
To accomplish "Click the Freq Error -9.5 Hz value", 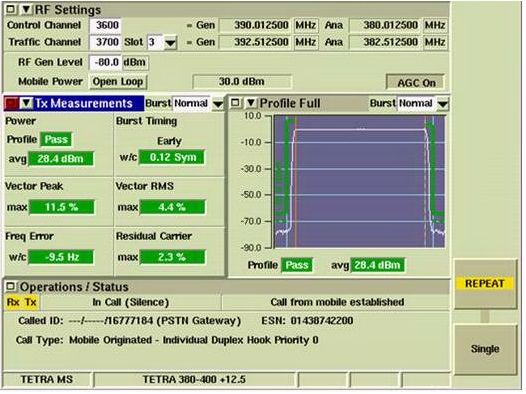I will pyautogui.click(x=61, y=257).
